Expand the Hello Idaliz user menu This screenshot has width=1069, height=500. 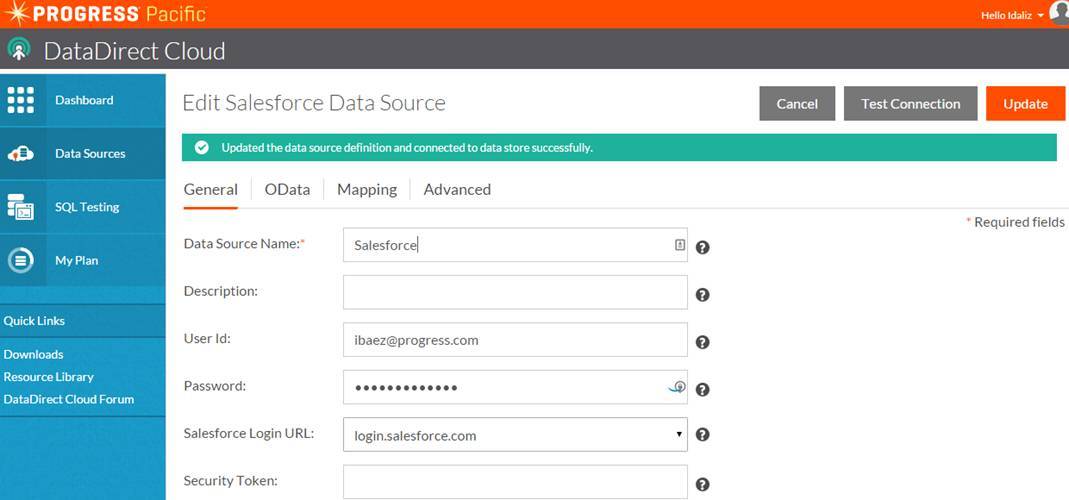(1012, 15)
